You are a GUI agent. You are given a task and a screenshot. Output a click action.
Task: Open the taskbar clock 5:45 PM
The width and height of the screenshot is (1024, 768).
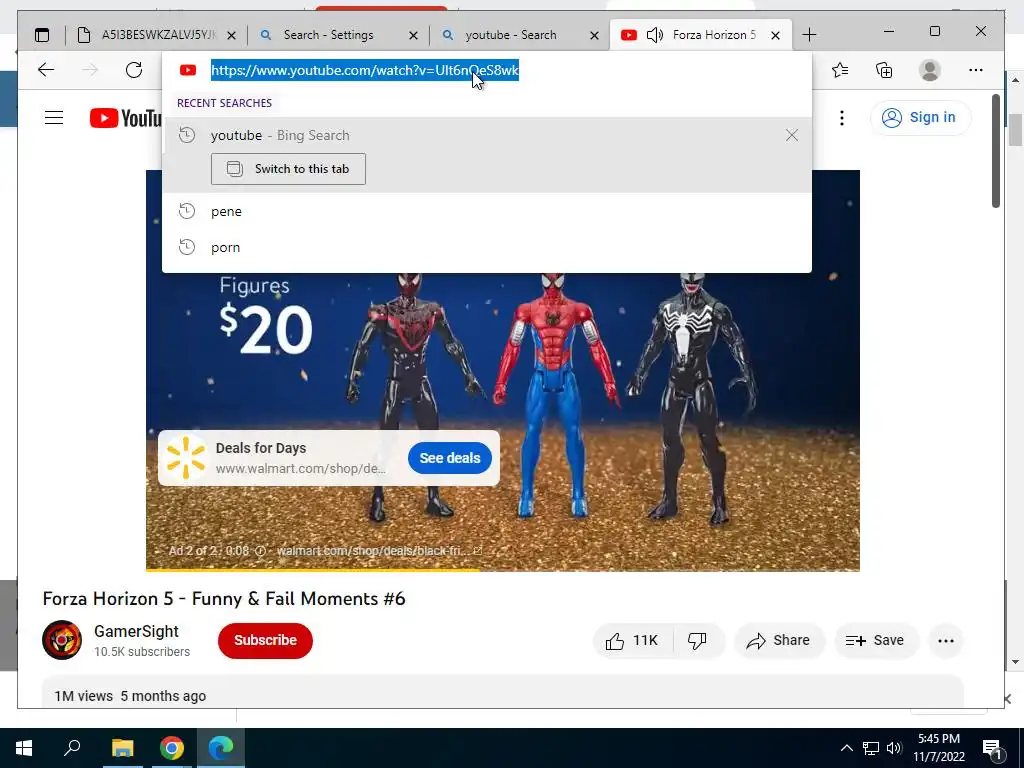939,748
